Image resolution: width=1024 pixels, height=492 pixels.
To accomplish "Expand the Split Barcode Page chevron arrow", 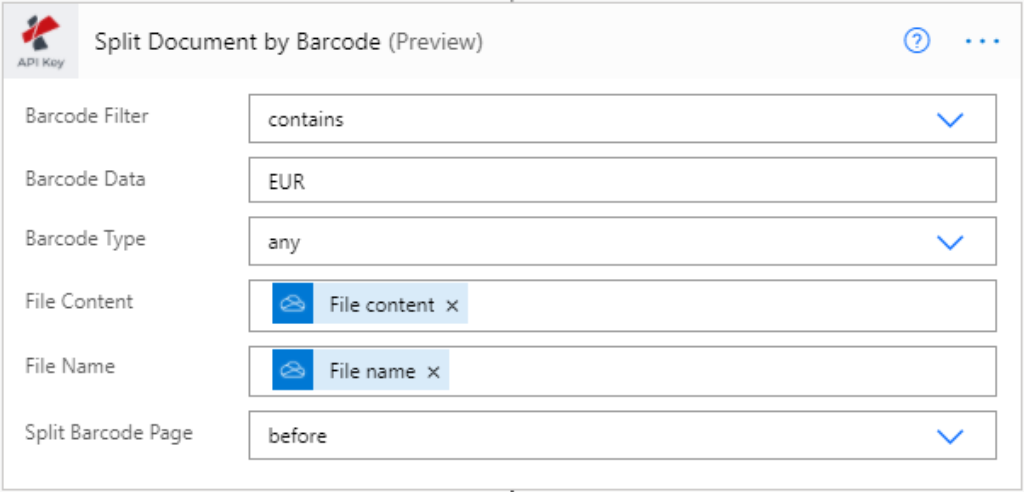I will point(949,436).
